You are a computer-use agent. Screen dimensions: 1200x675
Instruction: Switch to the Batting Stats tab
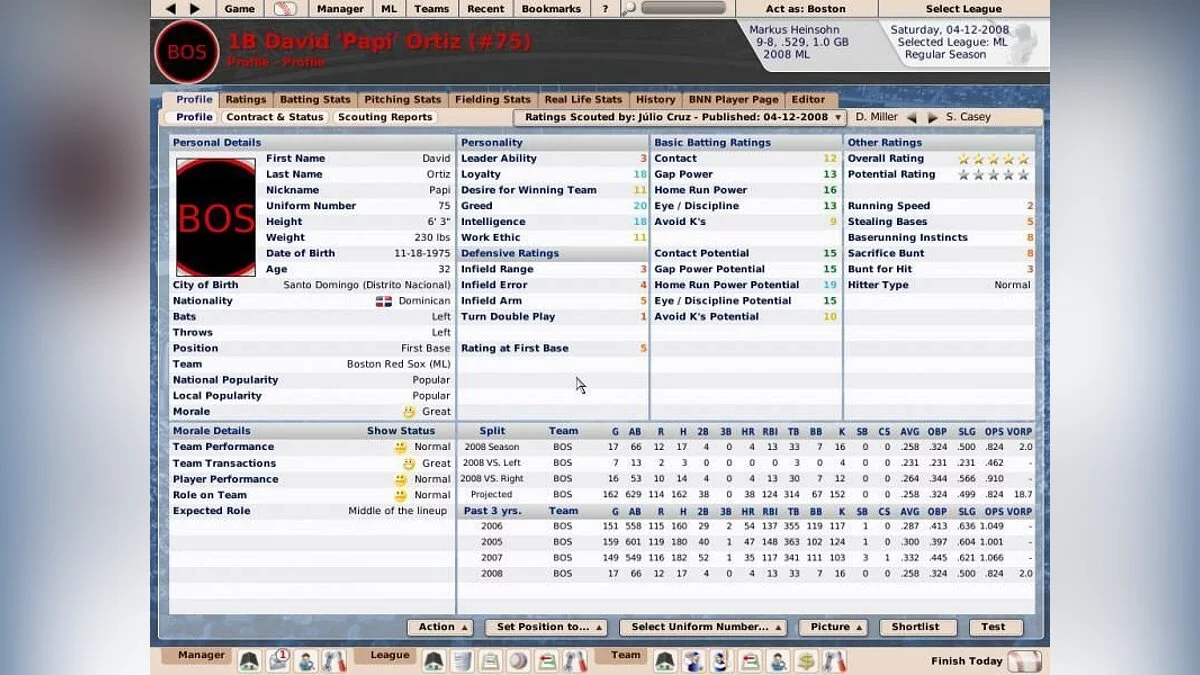[315, 99]
